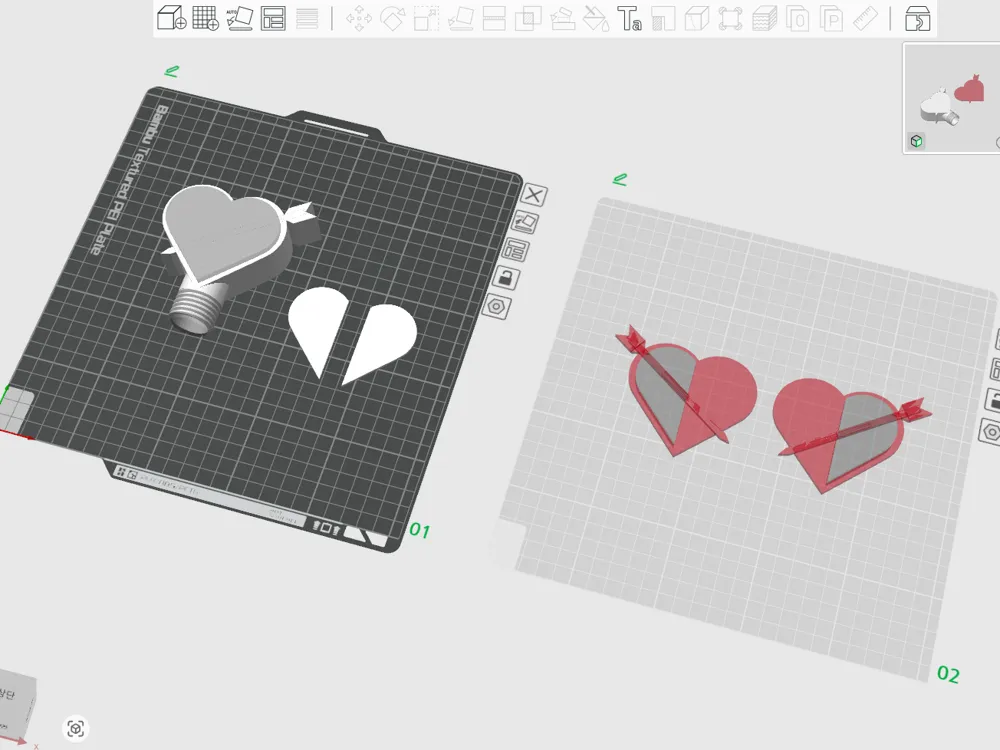The height and width of the screenshot is (750, 1000).
Task: Open plate 02 settings hexagon icon
Action: point(991,431)
